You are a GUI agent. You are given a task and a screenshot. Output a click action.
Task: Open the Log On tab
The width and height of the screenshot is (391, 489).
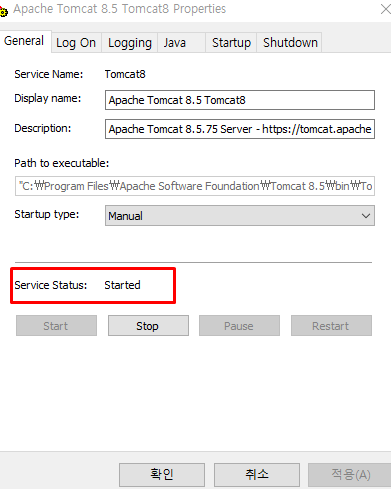pos(76,43)
